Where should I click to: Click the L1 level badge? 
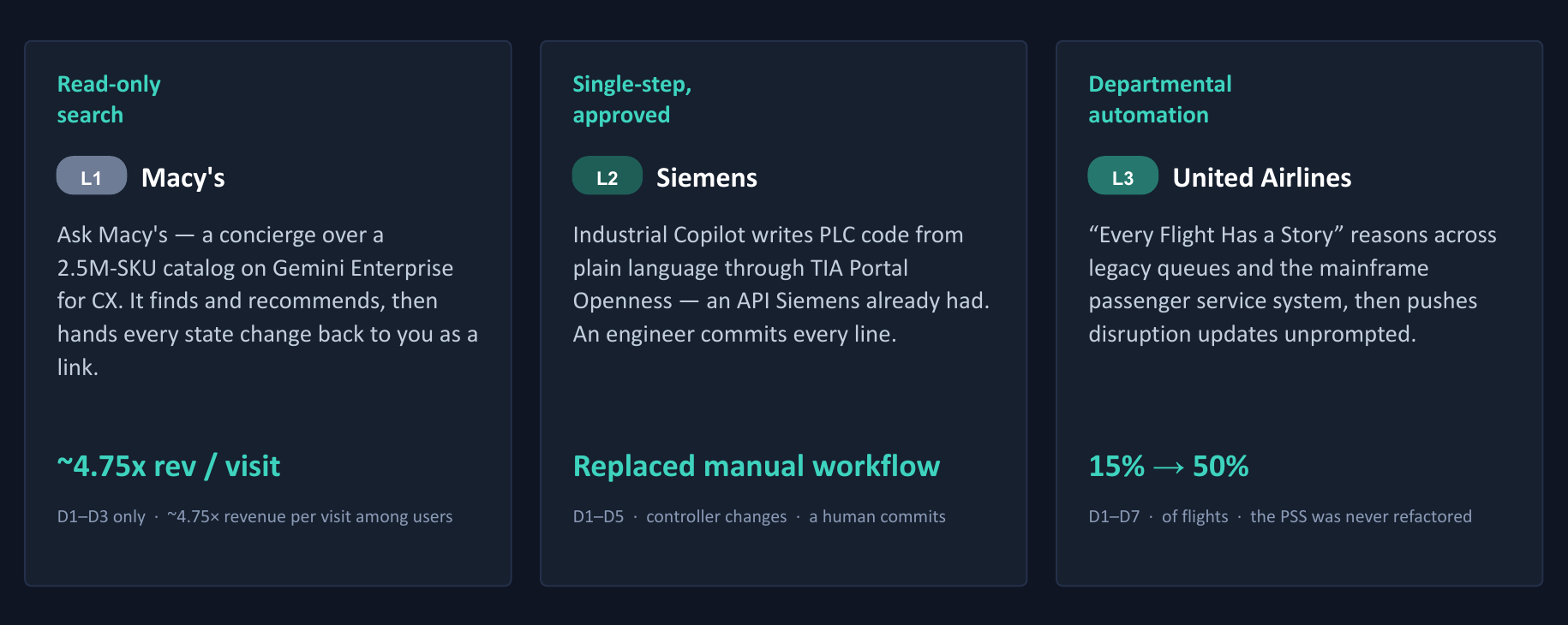coord(92,176)
